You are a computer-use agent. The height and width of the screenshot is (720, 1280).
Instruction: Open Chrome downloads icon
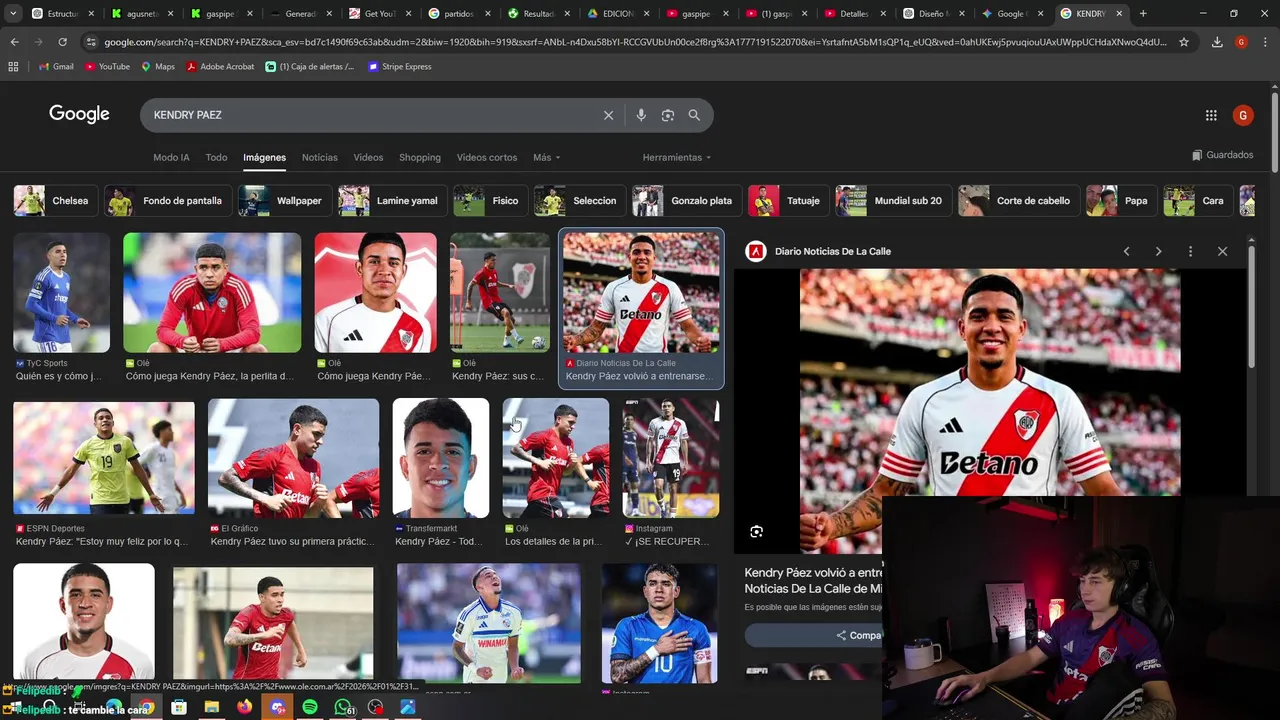(1217, 42)
